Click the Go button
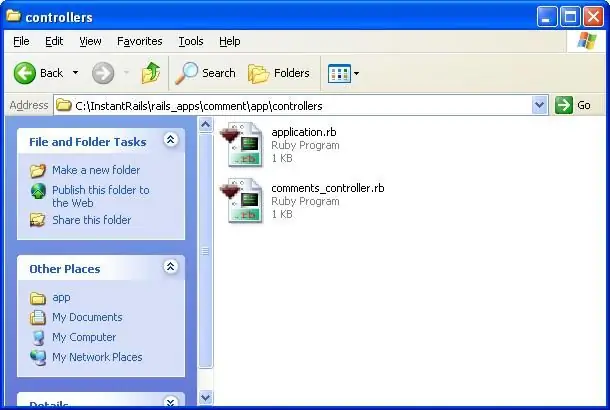 573,105
